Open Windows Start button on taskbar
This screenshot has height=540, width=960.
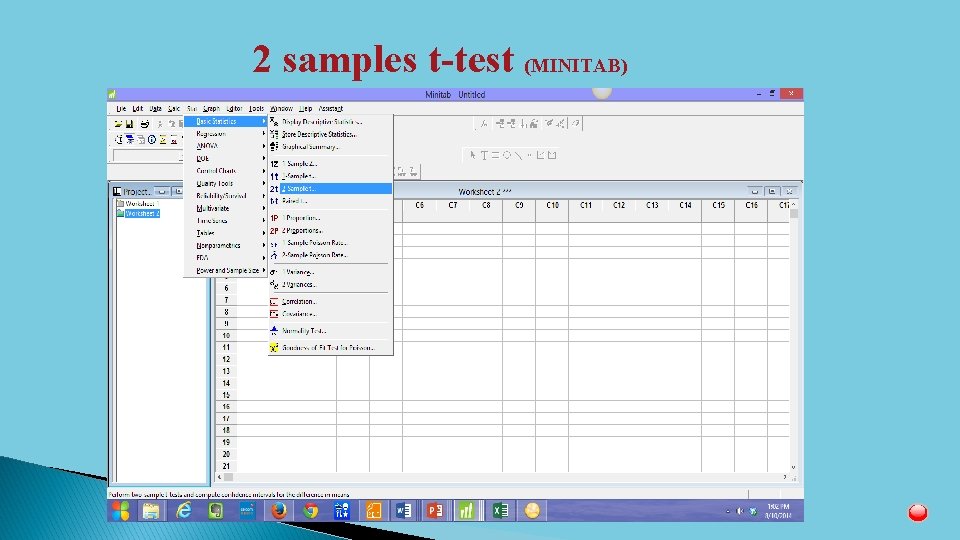tap(121, 511)
